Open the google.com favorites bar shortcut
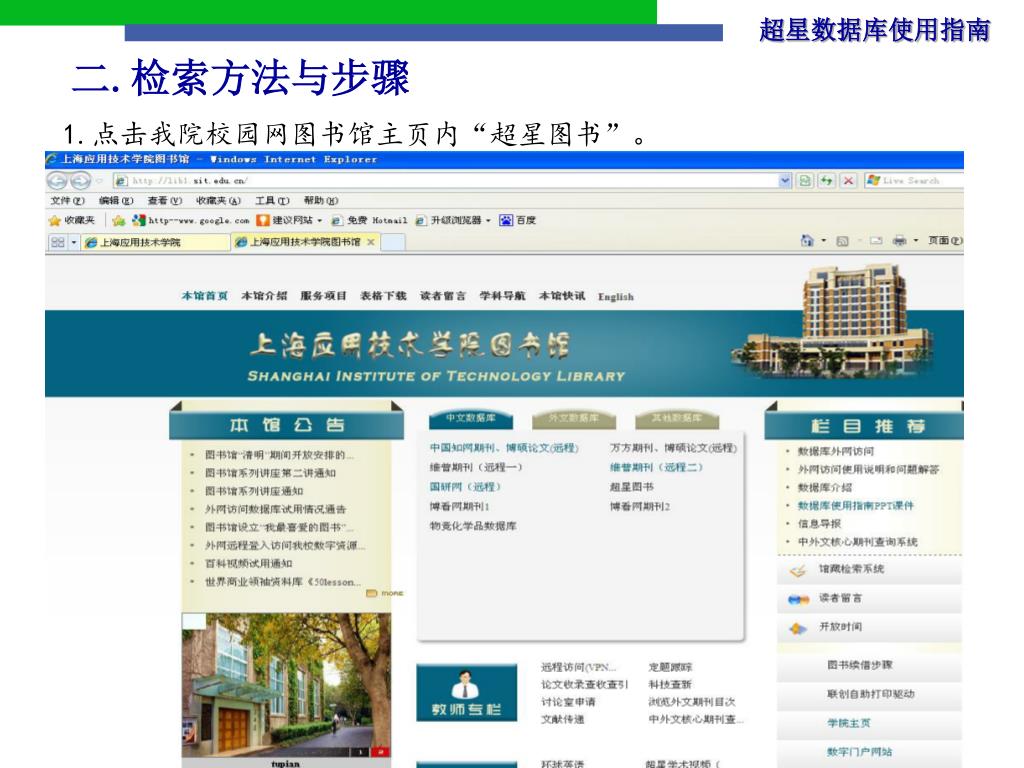This screenshot has height=768, width=1024. [x=191, y=220]
